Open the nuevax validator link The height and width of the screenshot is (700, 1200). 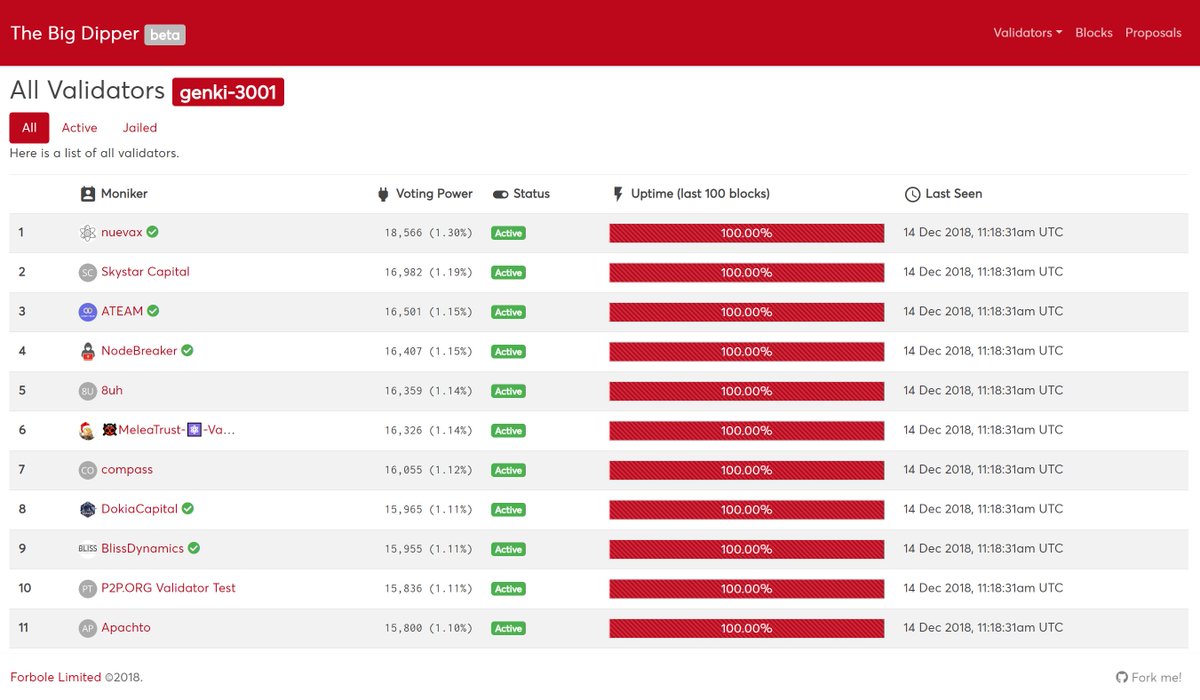point(122,232)
